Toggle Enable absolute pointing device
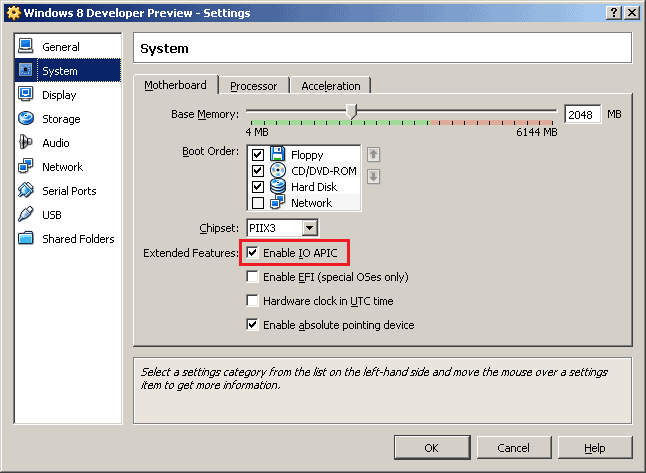Screen dimensions: 646x473 click(252, 324)
